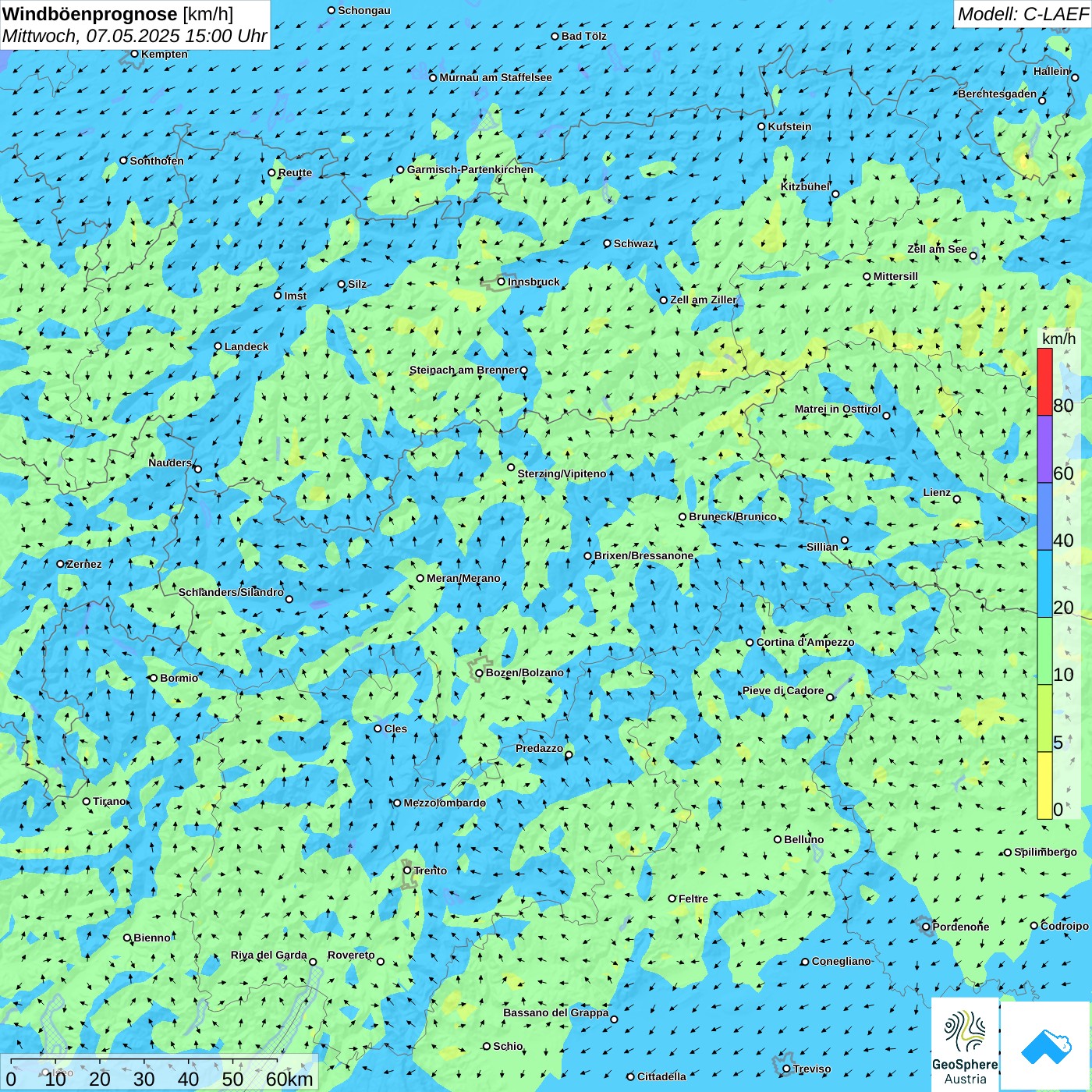Click the Lienz city marker
The image size is (1092, 1092).
tap(957, 499)
